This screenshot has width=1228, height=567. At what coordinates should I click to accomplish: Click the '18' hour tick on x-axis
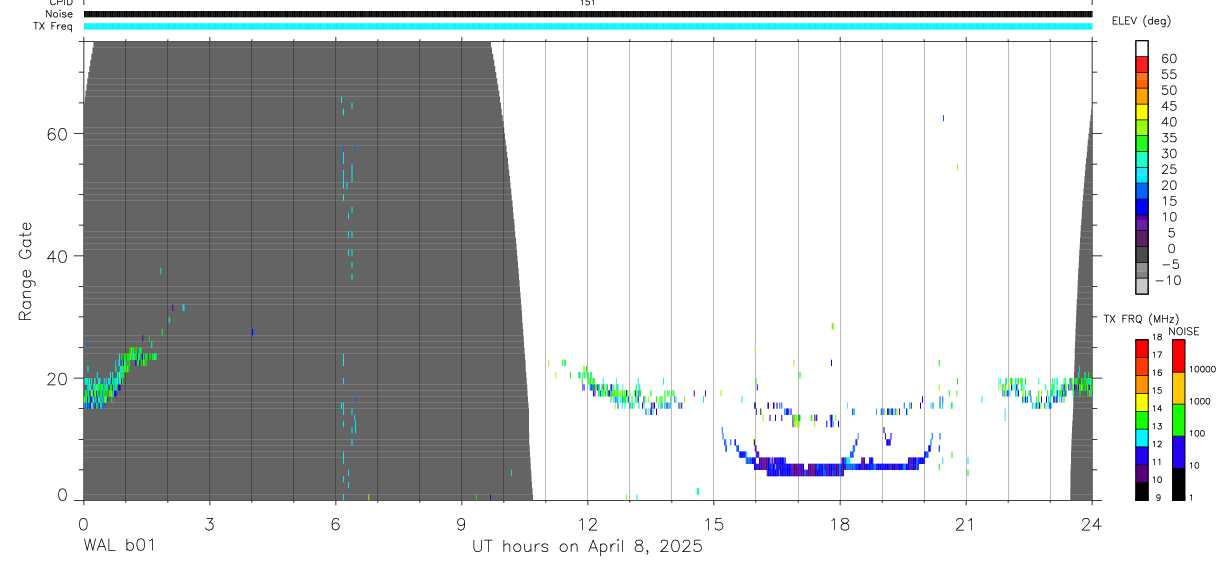coord(839,524)
